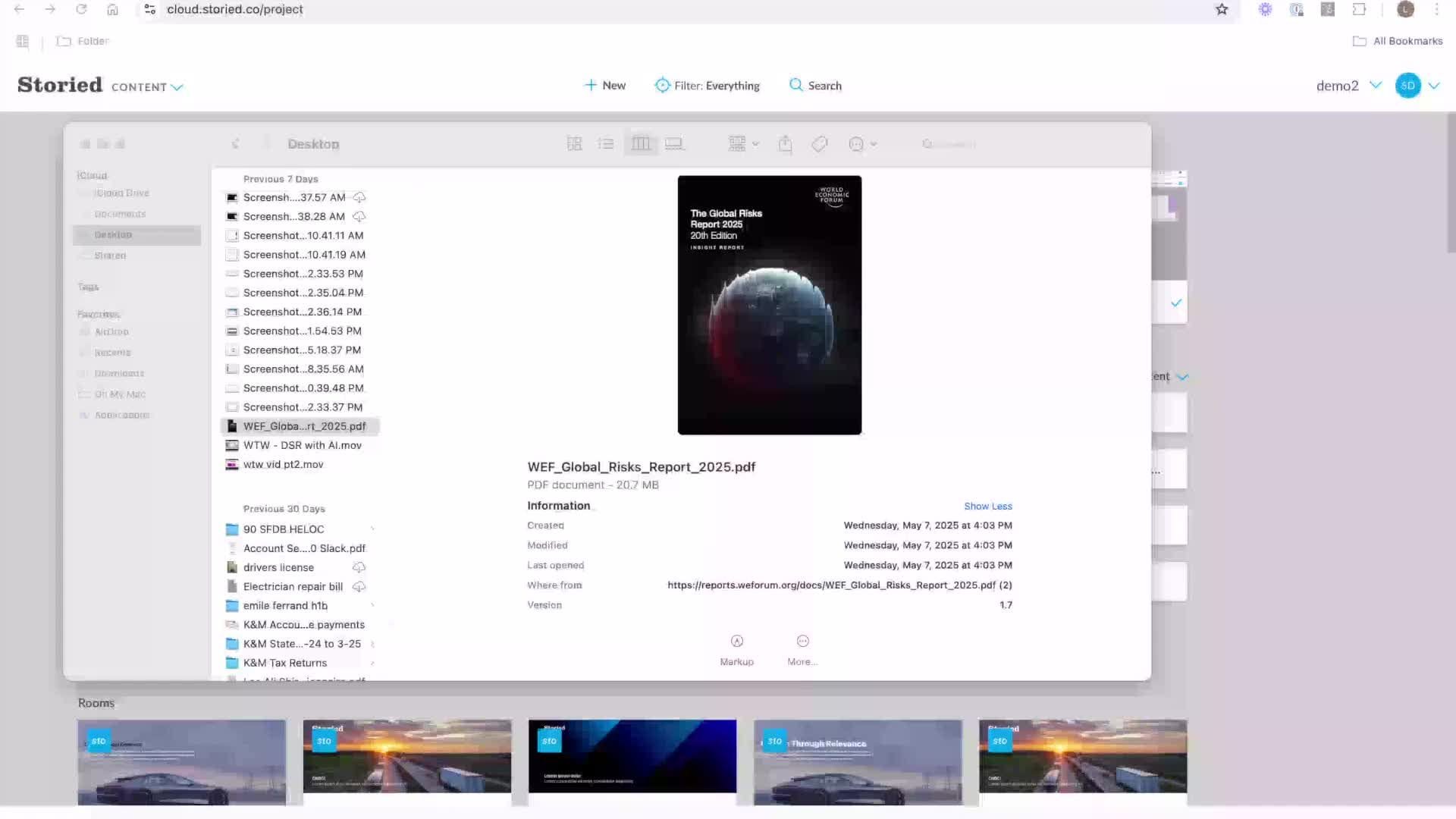Open Filter: Everything control

click(x=707, y=86)
